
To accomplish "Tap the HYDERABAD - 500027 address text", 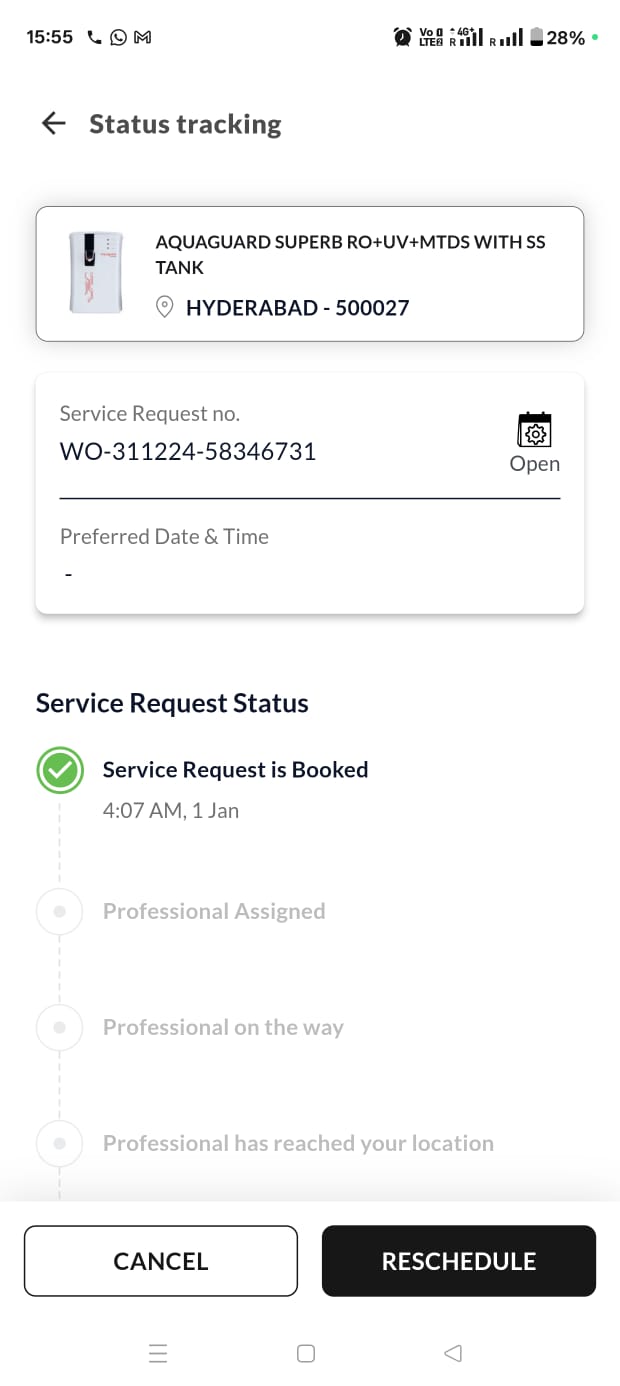I will pyautogui.click(x=297, y=307).
